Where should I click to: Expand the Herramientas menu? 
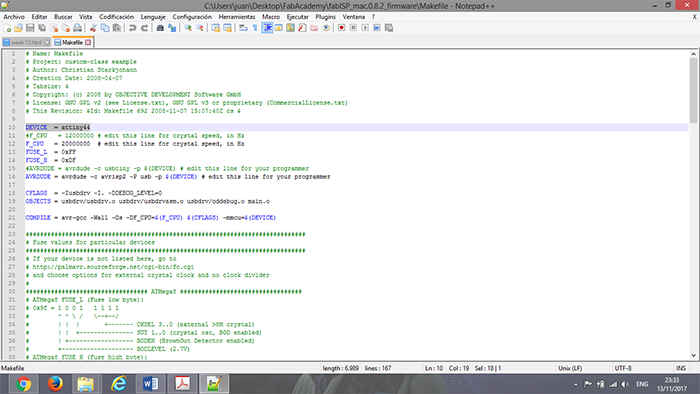tap(237, 17)
